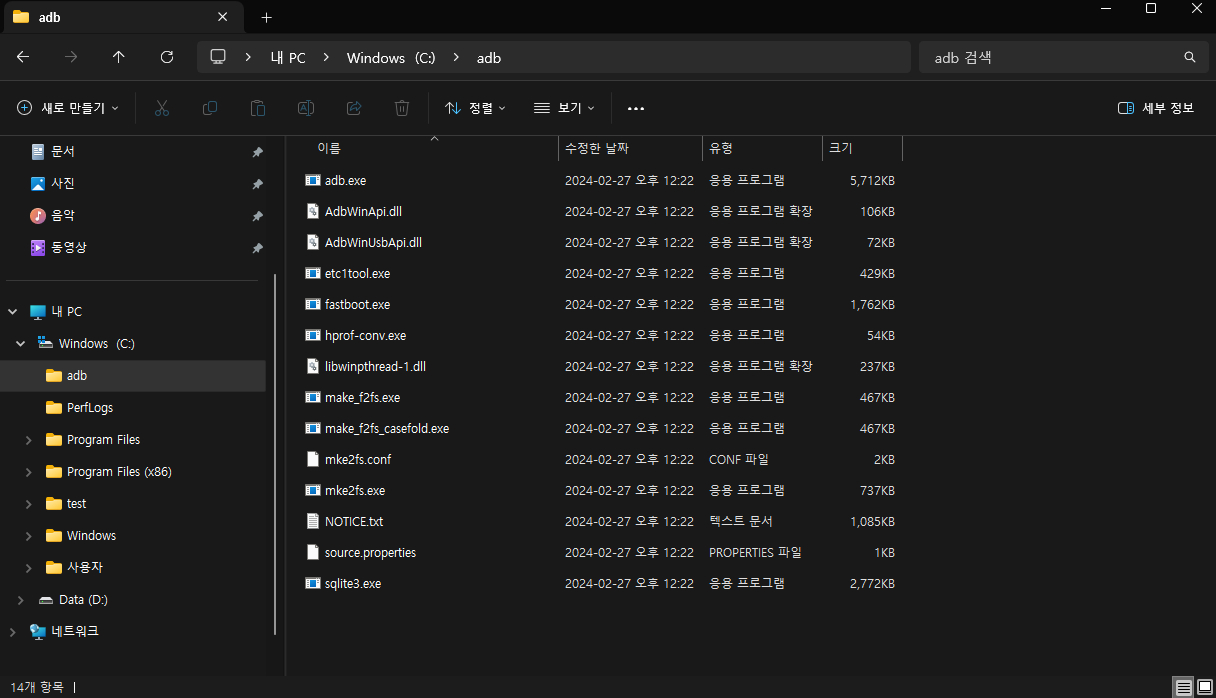Open 동영상 in quick access

tap(69, 248)
